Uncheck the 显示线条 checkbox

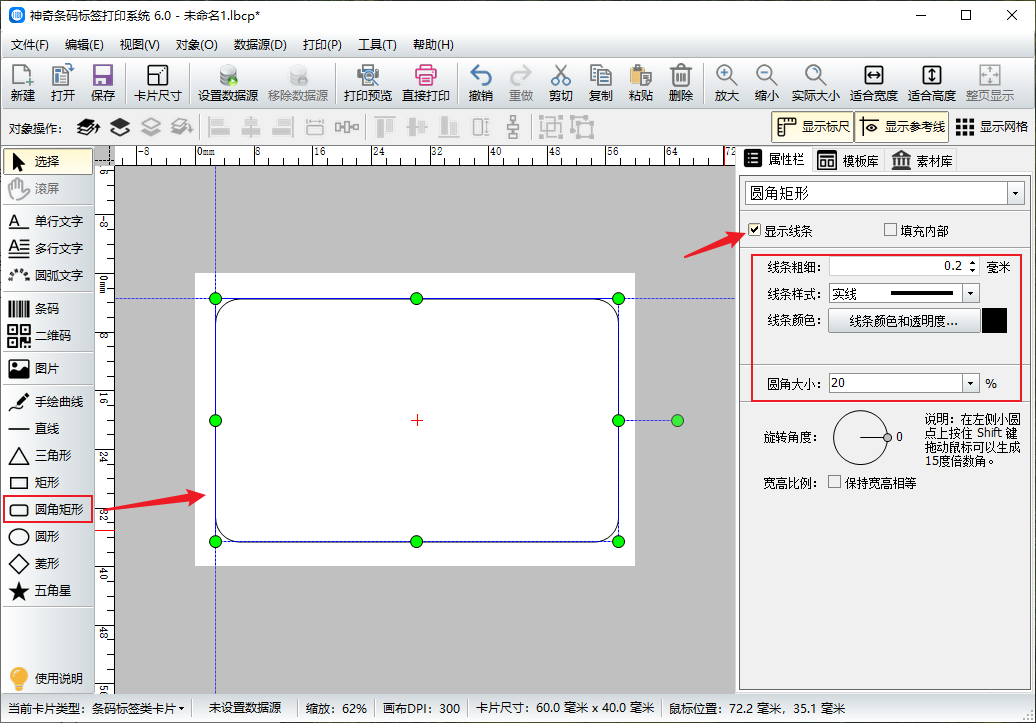pyautogui.click(x=755, y=230)
